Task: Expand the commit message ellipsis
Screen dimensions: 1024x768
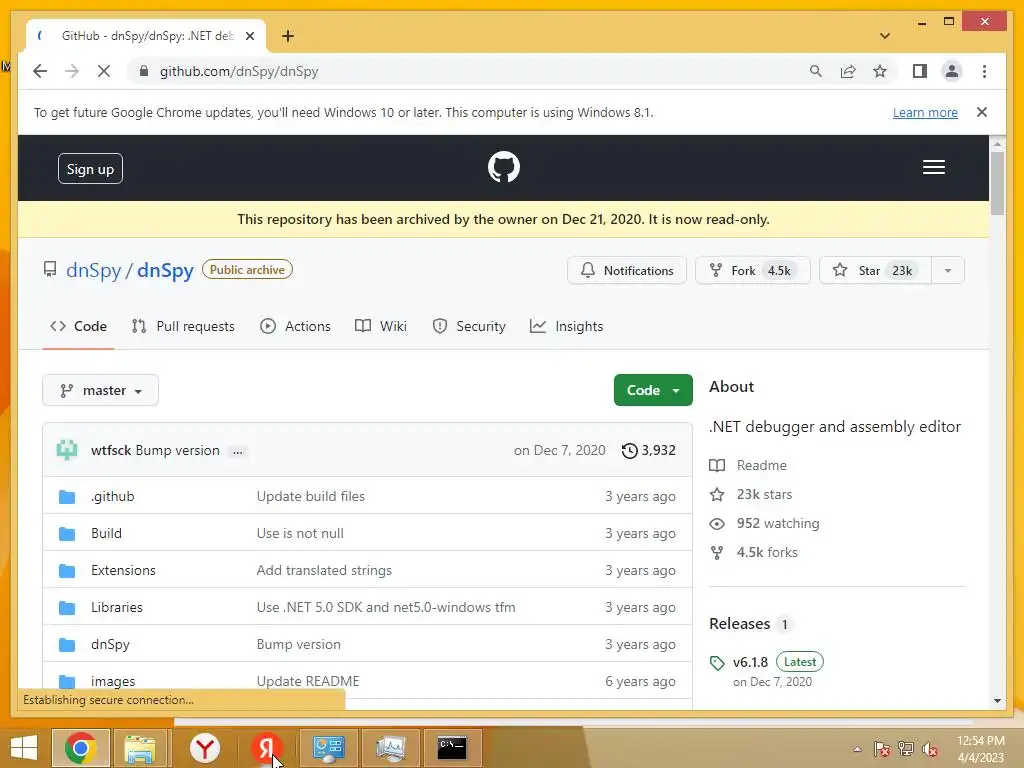Action: (x=238, y=451)
